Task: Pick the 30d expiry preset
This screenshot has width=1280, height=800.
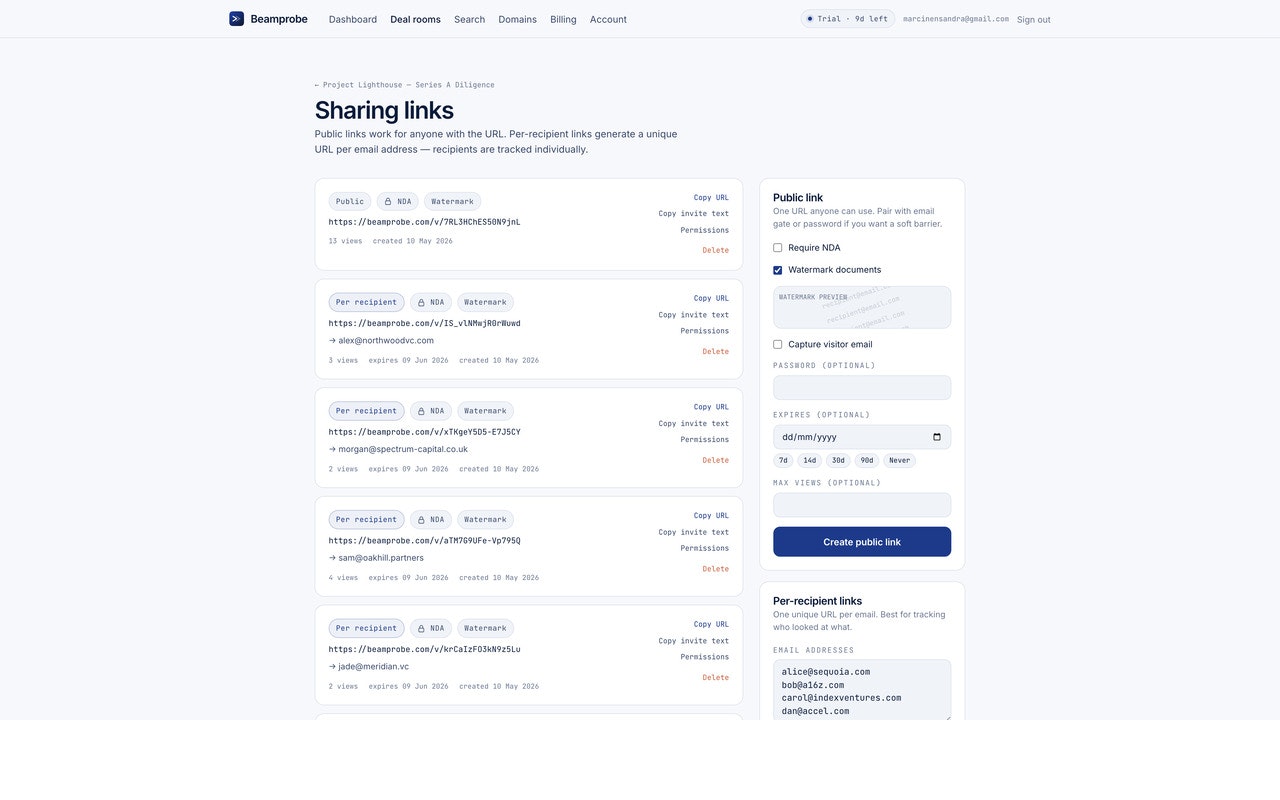Action: pos(838,461)
